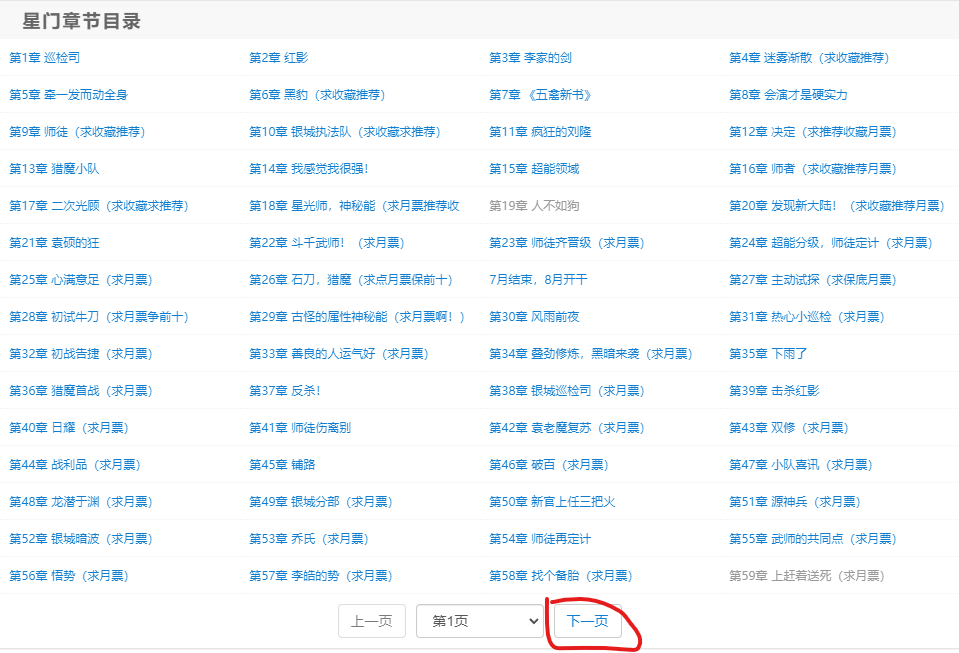Click the 上一页 previous page button
The height and width of the screenshot is (653, 959).
(x=371, y=620)
